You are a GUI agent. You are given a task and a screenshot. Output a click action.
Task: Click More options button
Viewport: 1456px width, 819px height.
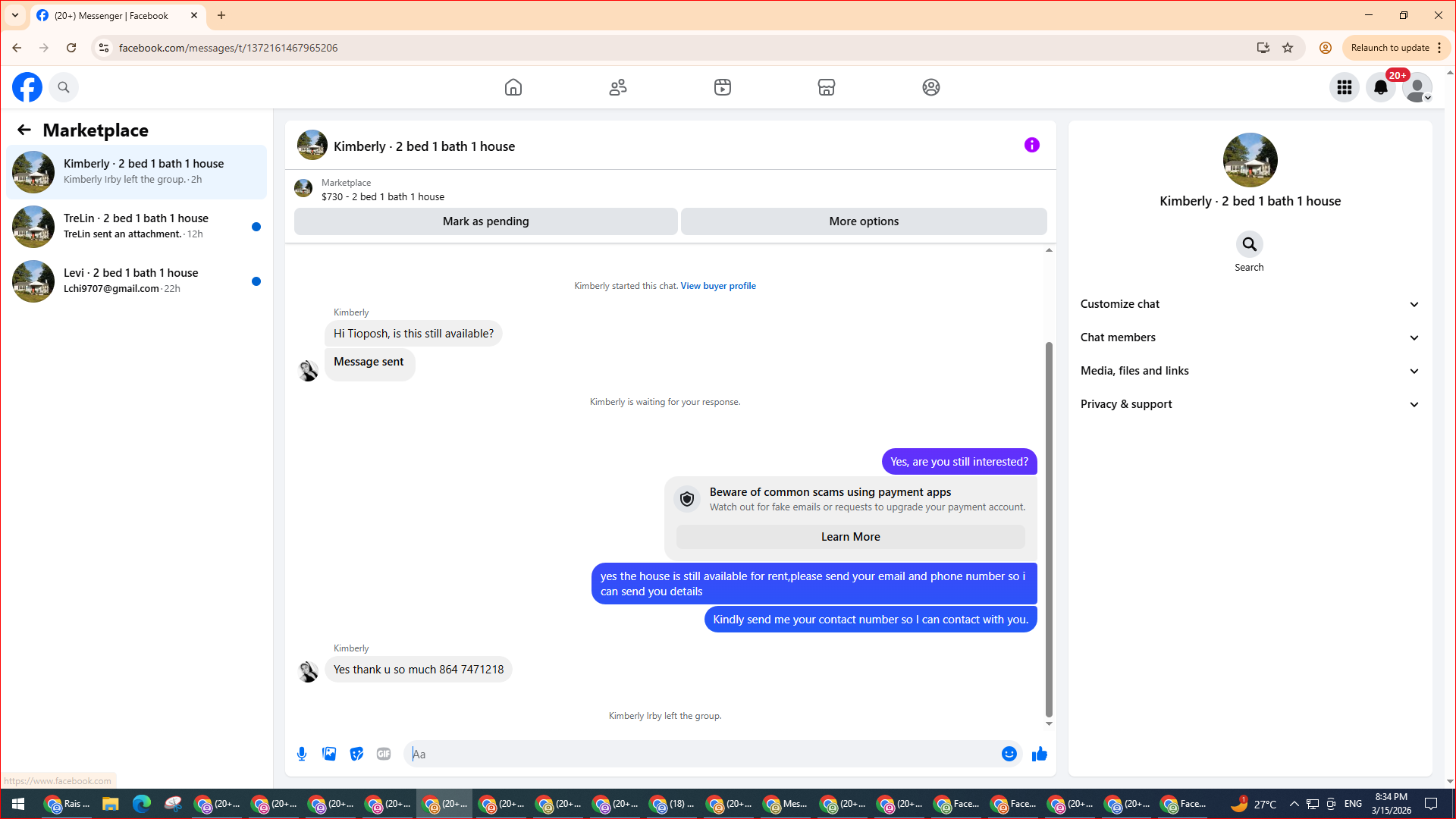864,221
